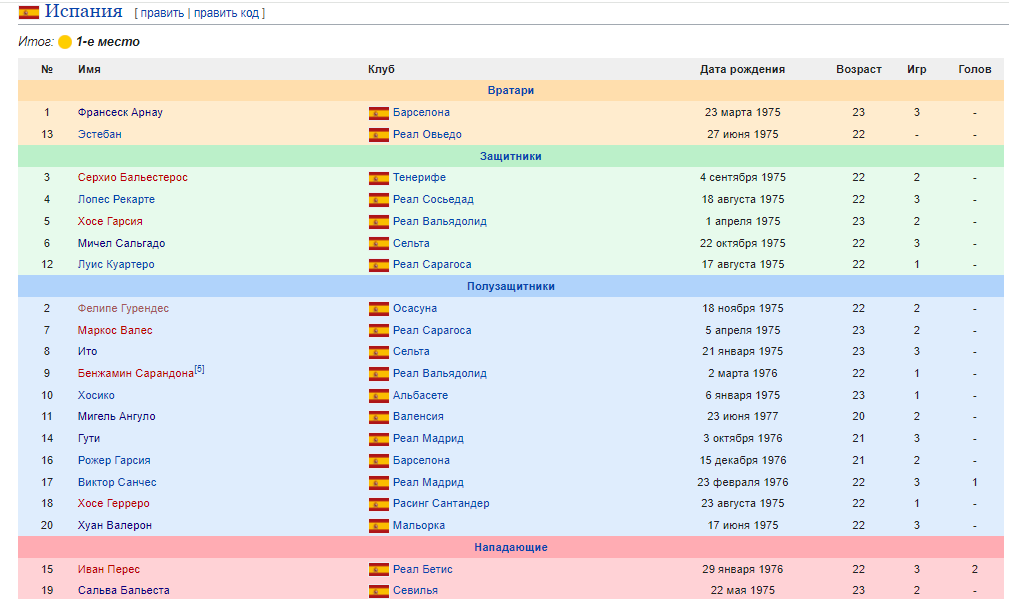The image size is (1009, 599).
Task: Open player page for Хуан Валерон
Action: pos(115,526)
